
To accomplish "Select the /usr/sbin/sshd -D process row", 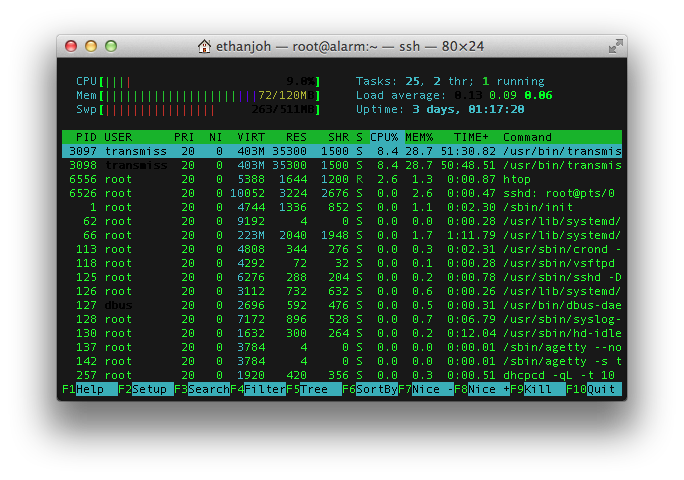I will coord(342,277).
